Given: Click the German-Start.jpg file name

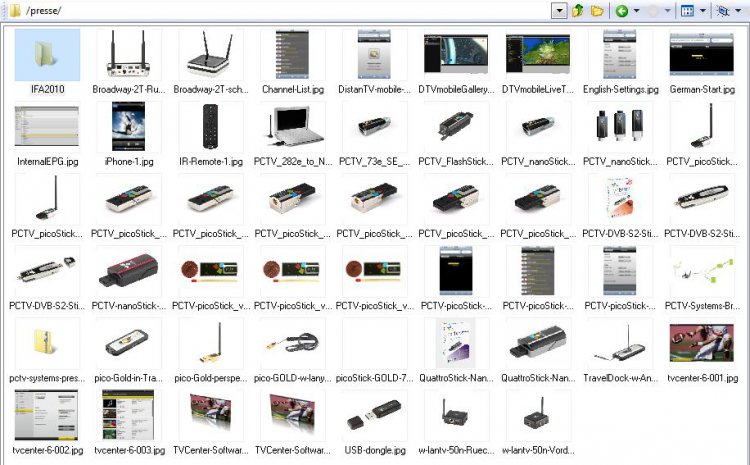Looking at the screenshot, I should 702,89.
